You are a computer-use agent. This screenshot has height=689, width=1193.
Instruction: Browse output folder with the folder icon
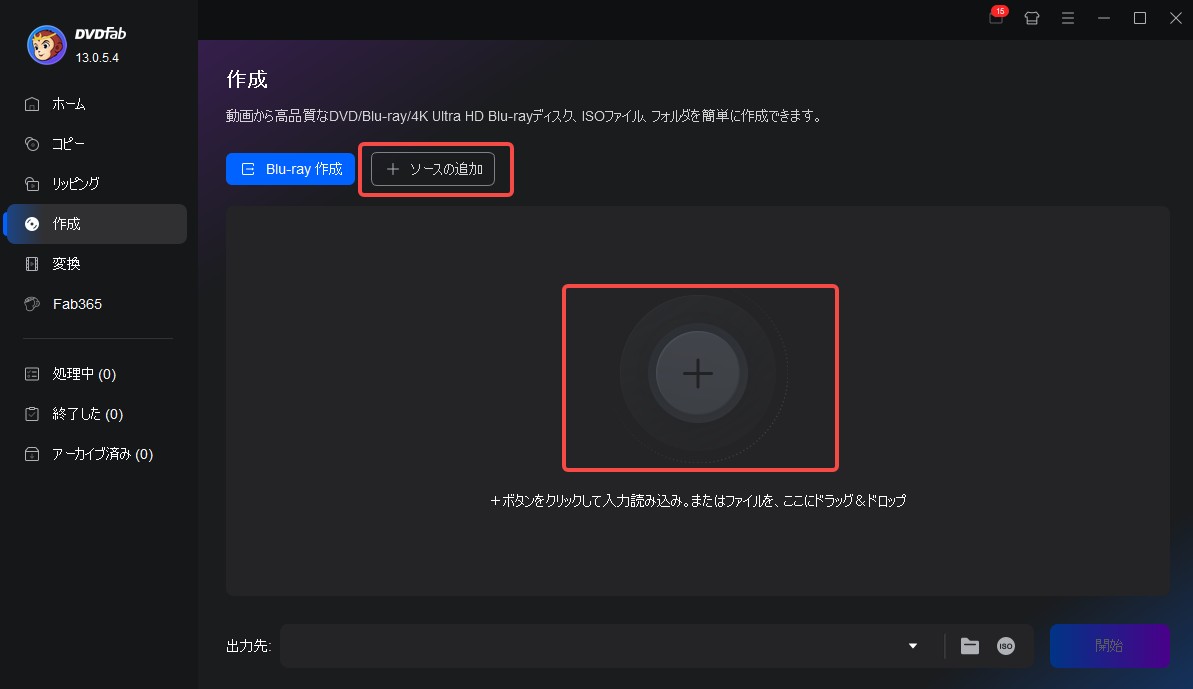pos(969,645)
